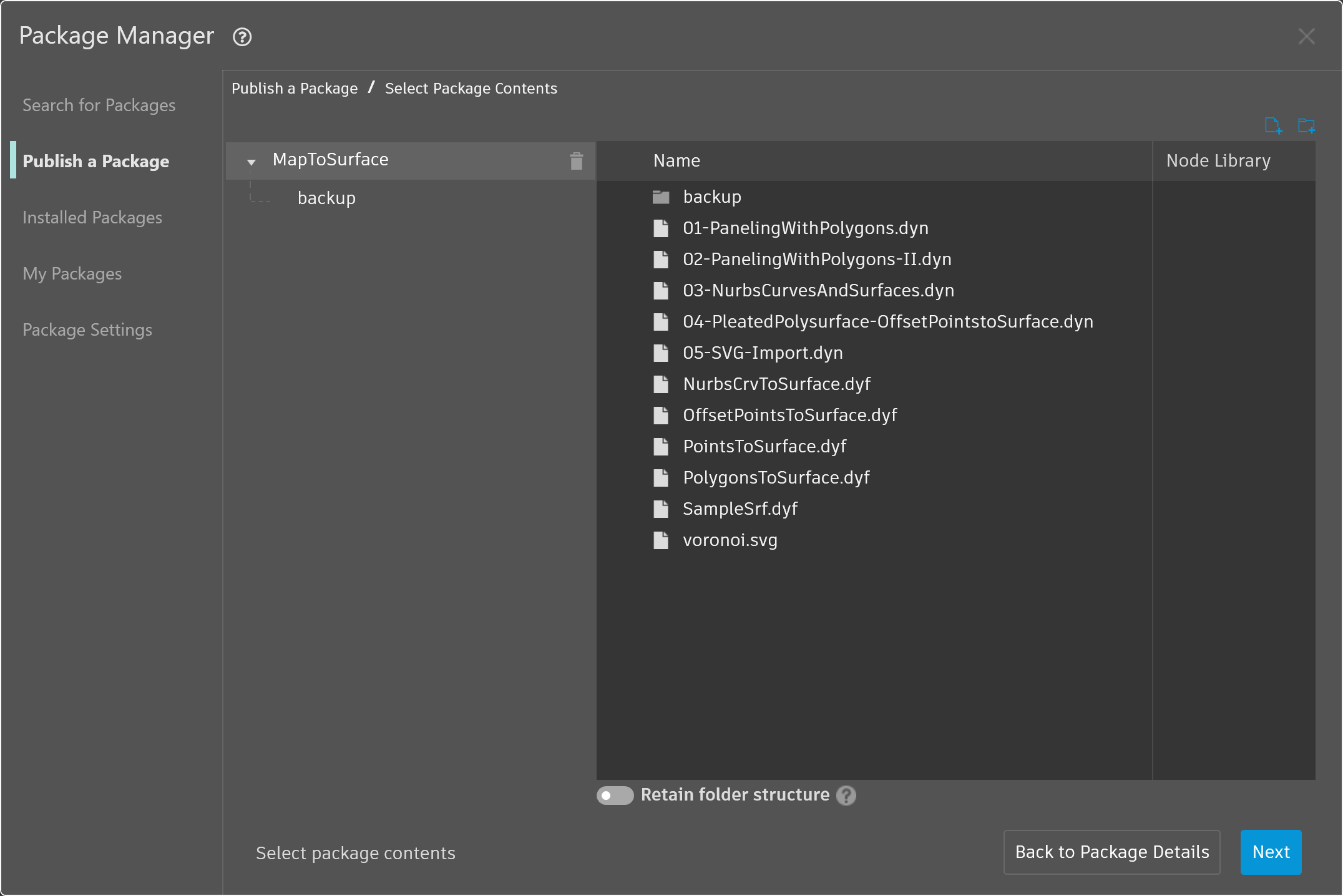Image resolution: width=1343 pixels, height=896 pixels.
Task: Select 03-NurbsCurvesAndSurfaces.dyn file row
Action: [x=818, y=290]
